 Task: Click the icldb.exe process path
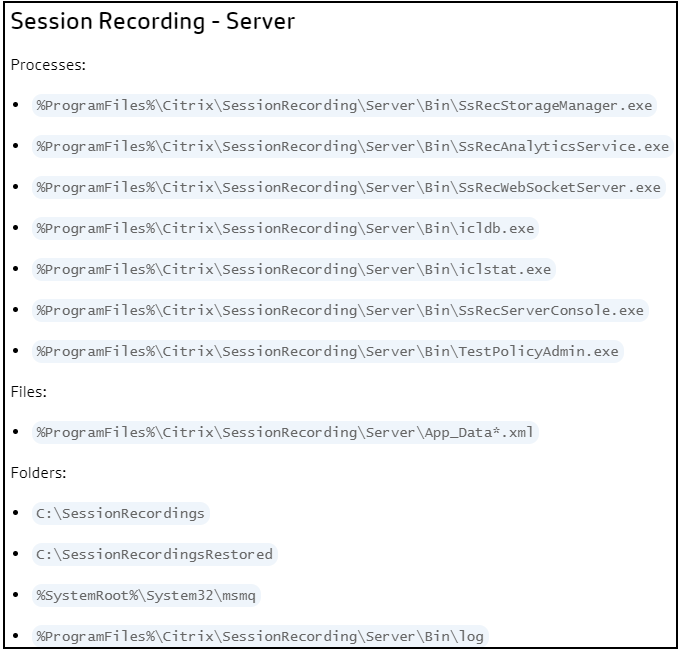point(285,229)
